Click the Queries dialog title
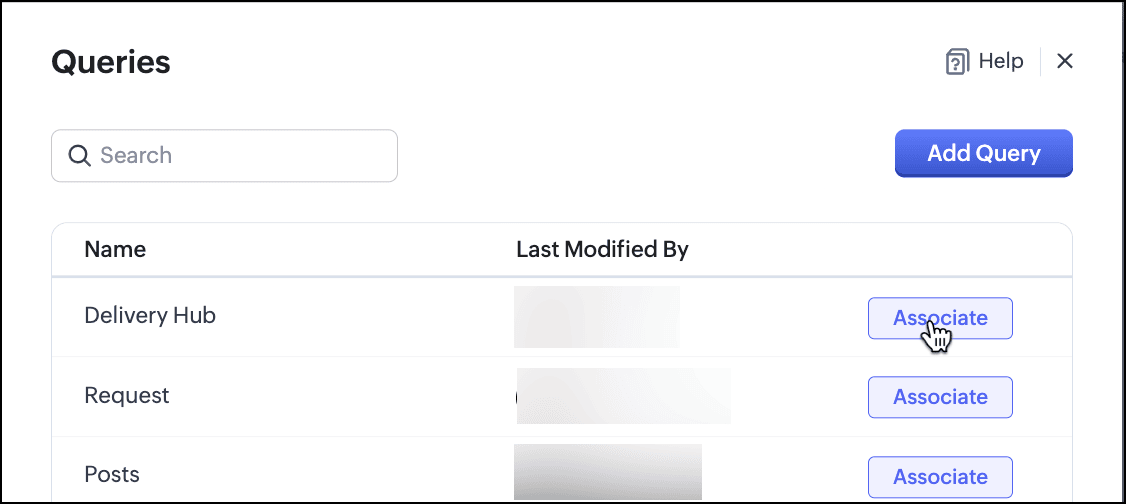1126x504 pixels. (x=111, y=63)
